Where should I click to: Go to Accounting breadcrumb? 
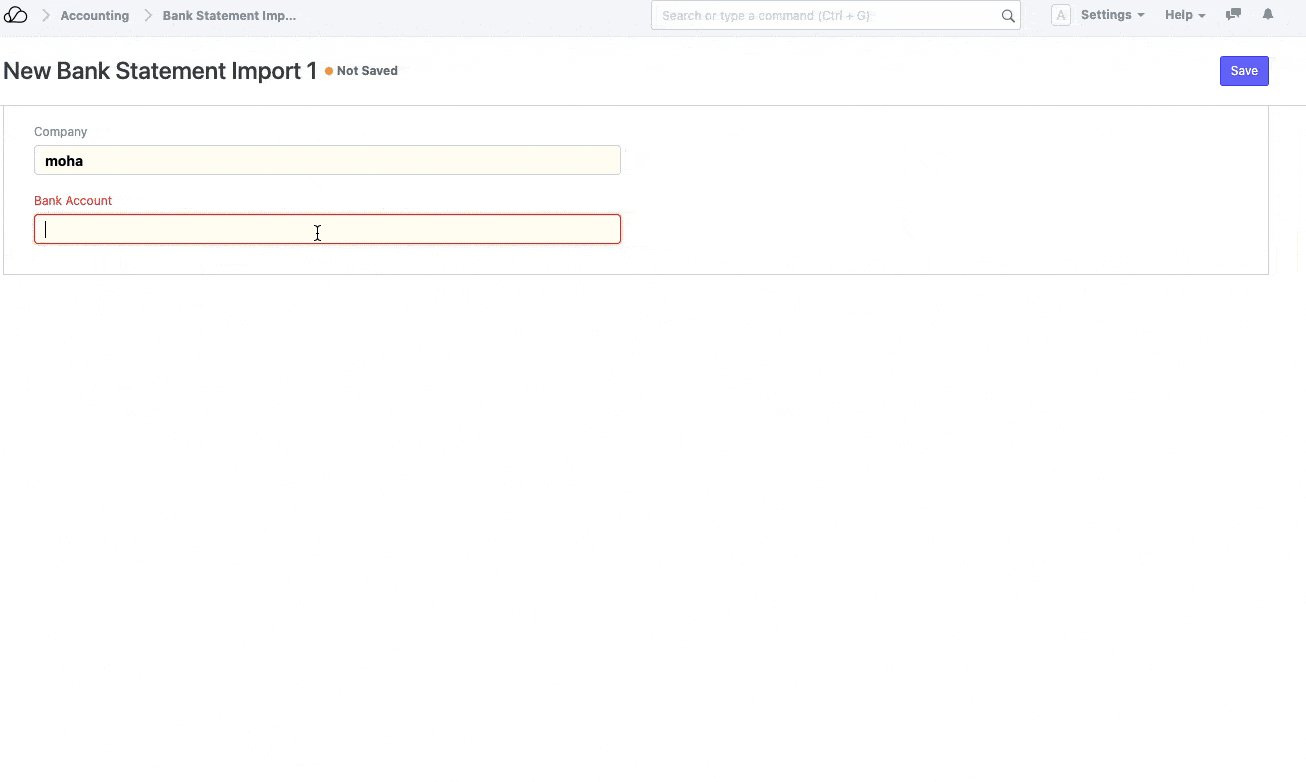pos(95,16)
